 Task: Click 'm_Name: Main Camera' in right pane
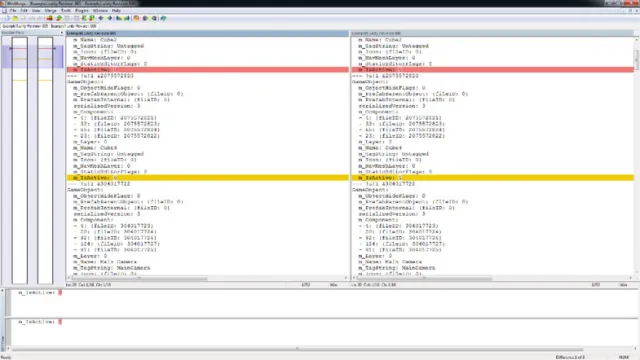(390, 262)
